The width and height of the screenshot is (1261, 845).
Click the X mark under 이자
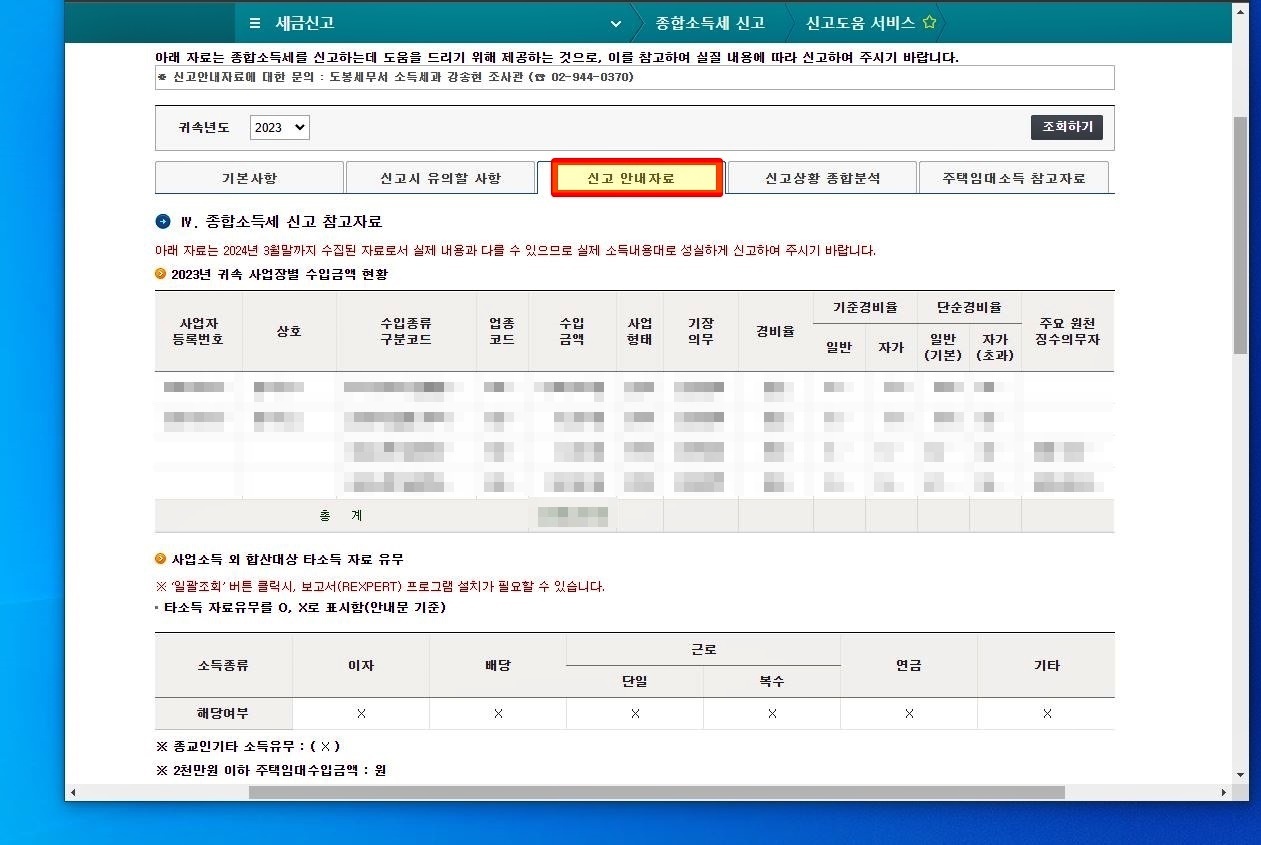(361, 713)
